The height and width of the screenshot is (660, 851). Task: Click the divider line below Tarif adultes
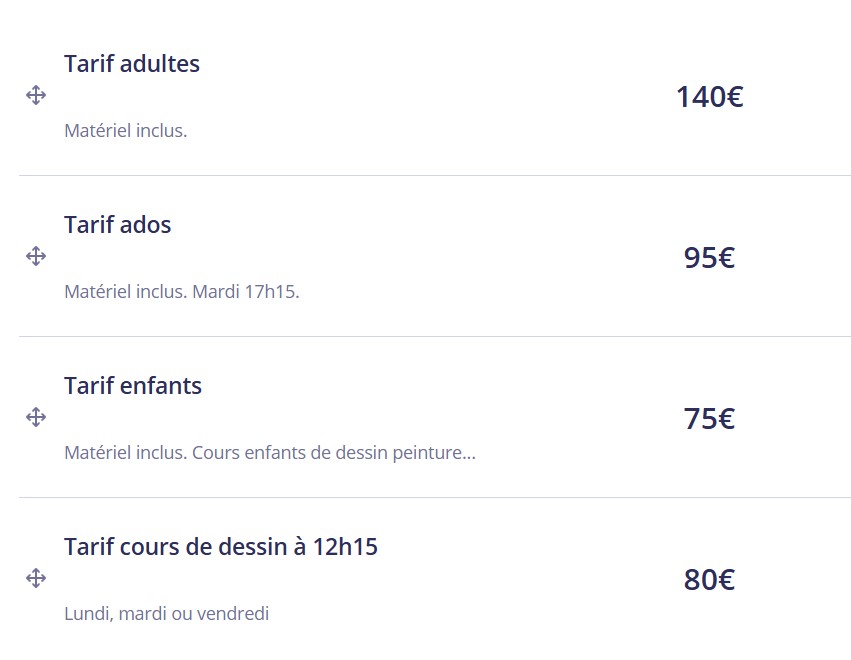click(x=434, y=176)
